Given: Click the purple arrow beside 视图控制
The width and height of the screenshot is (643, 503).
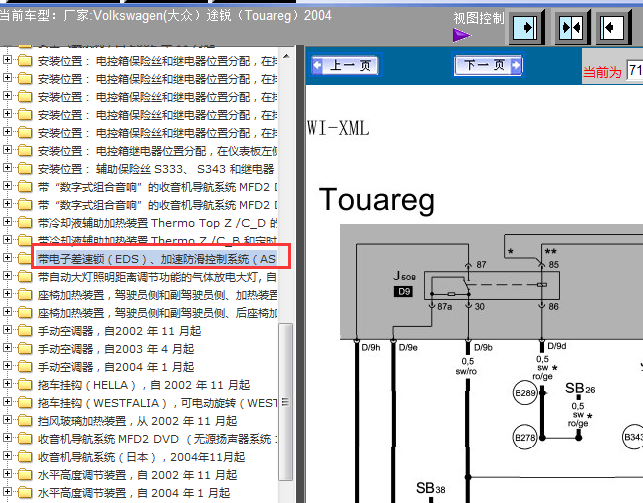Looking at the screenshot, I should click(462, 35).
